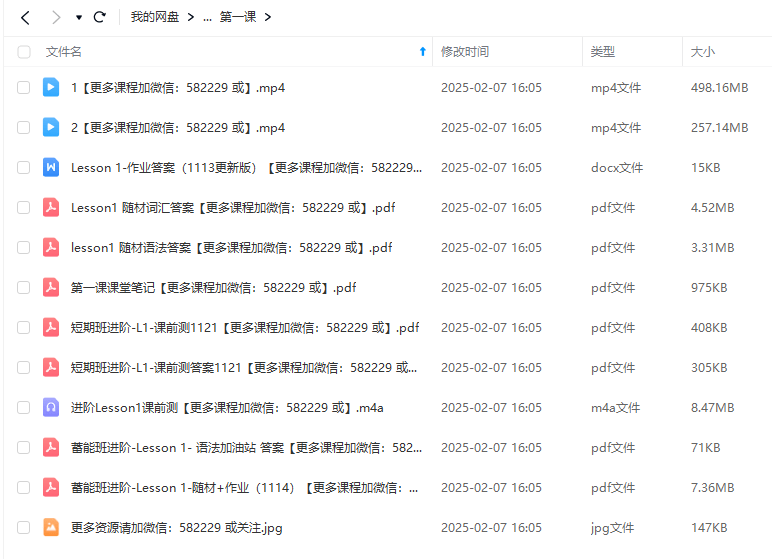Open 更多资源请加微信 jpg file name
The image size is (772, 559).
[177, 527]
